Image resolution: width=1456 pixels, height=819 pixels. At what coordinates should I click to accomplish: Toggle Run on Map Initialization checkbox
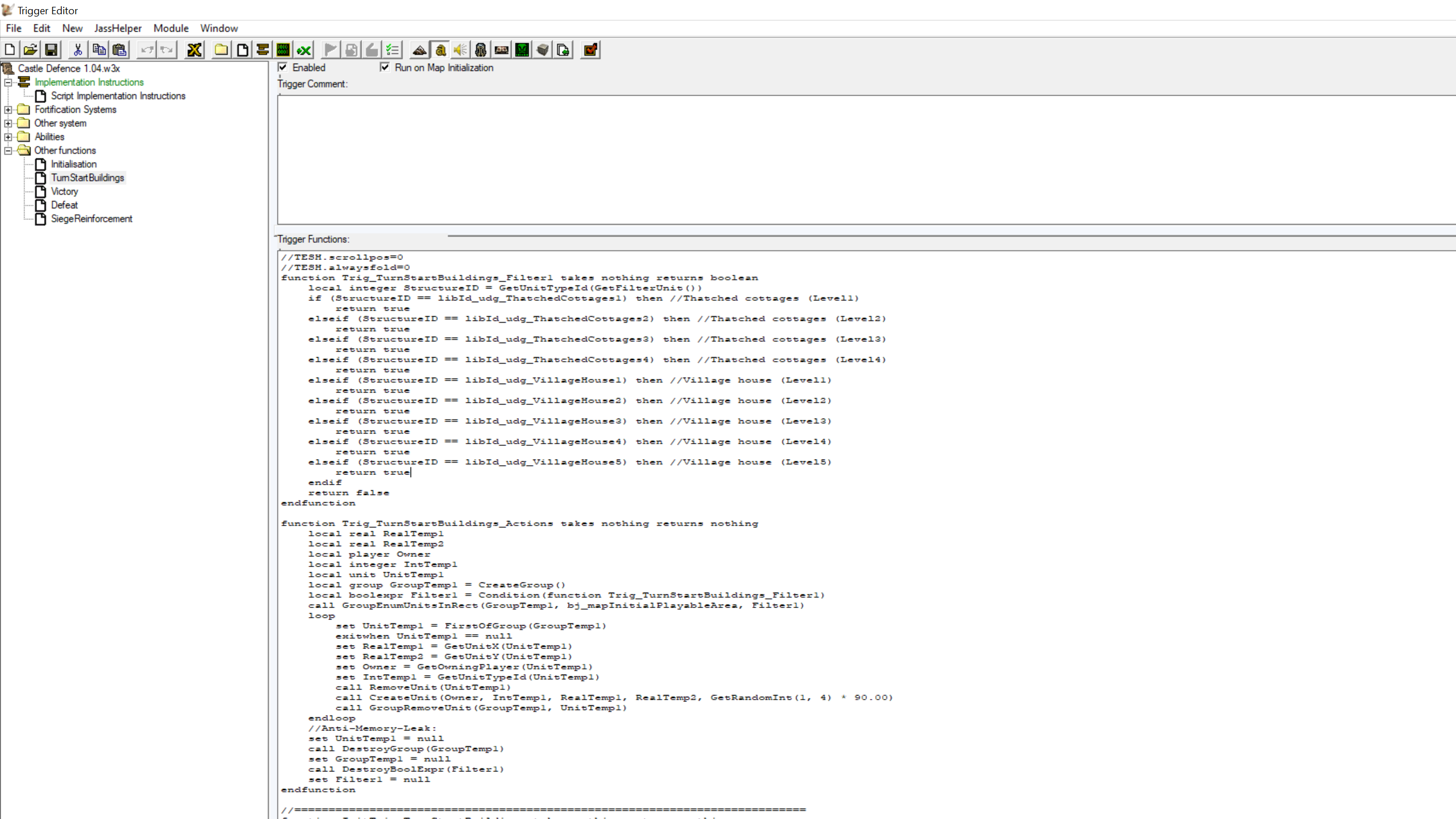point(385,67)
